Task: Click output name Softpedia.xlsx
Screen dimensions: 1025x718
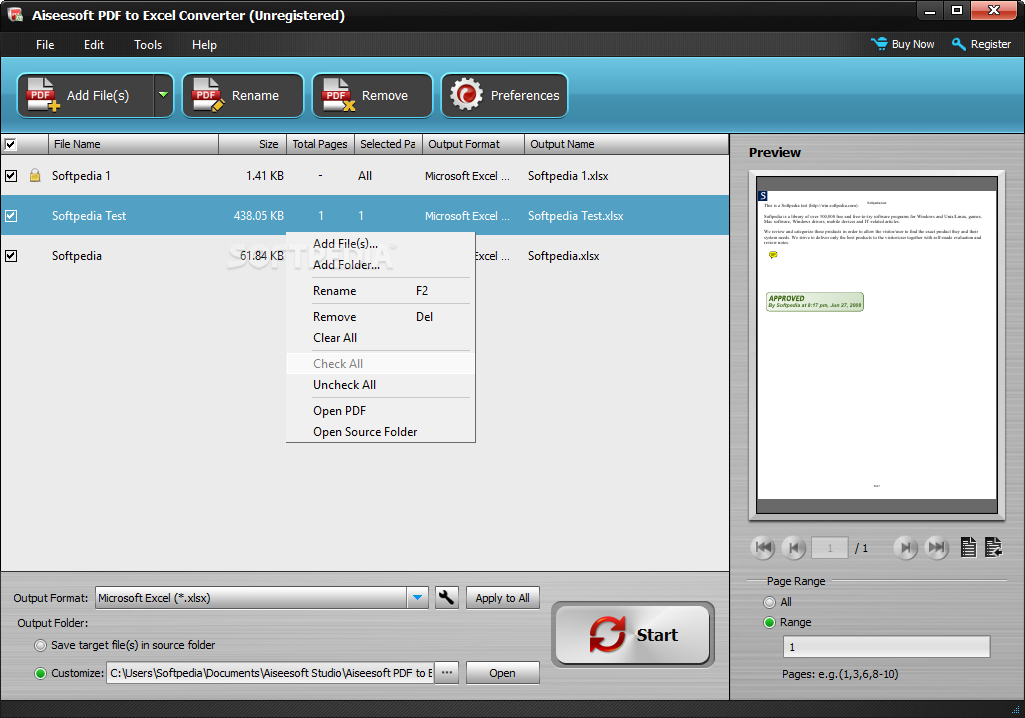Action: click(x=563, y=256)
